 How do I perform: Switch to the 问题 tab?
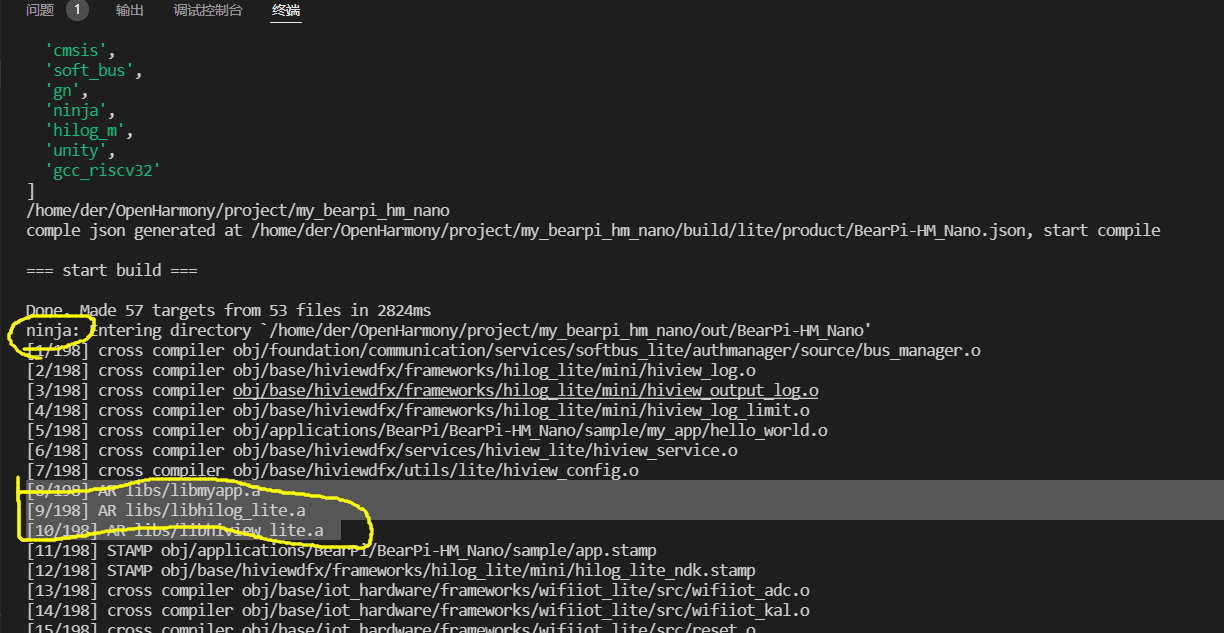pos(40,11)
